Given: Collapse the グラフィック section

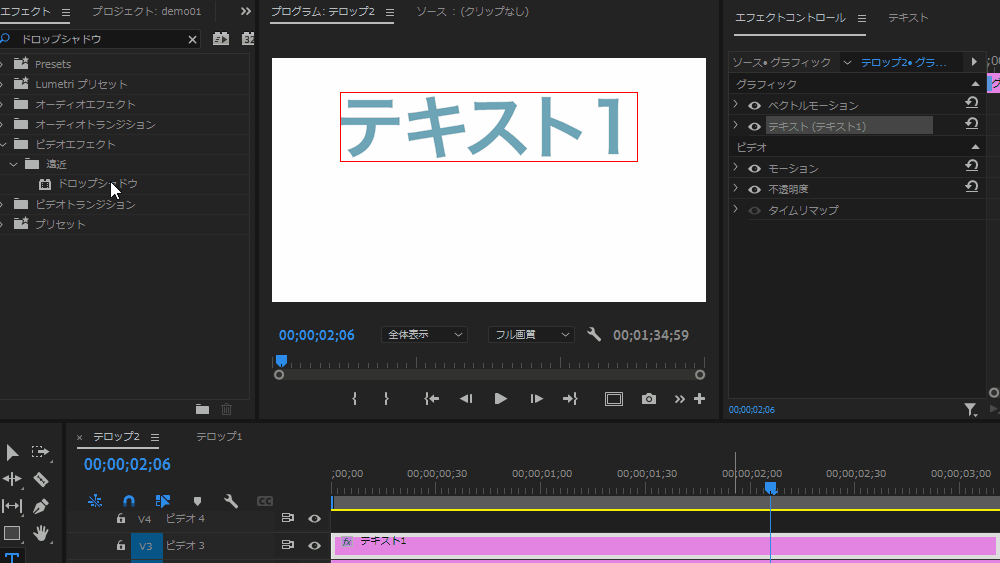Looking at the screenshot, I should (975, 84).
